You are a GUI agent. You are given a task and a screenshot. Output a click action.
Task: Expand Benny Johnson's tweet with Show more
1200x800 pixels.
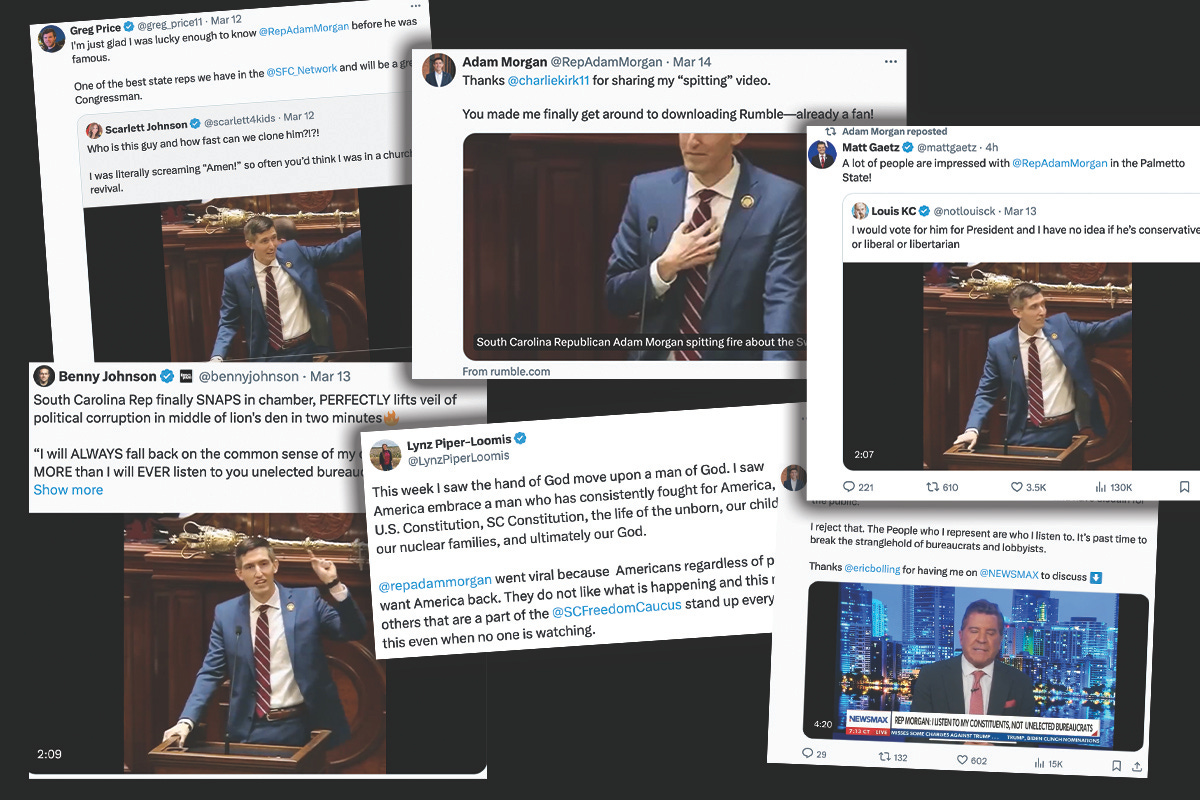68,489
